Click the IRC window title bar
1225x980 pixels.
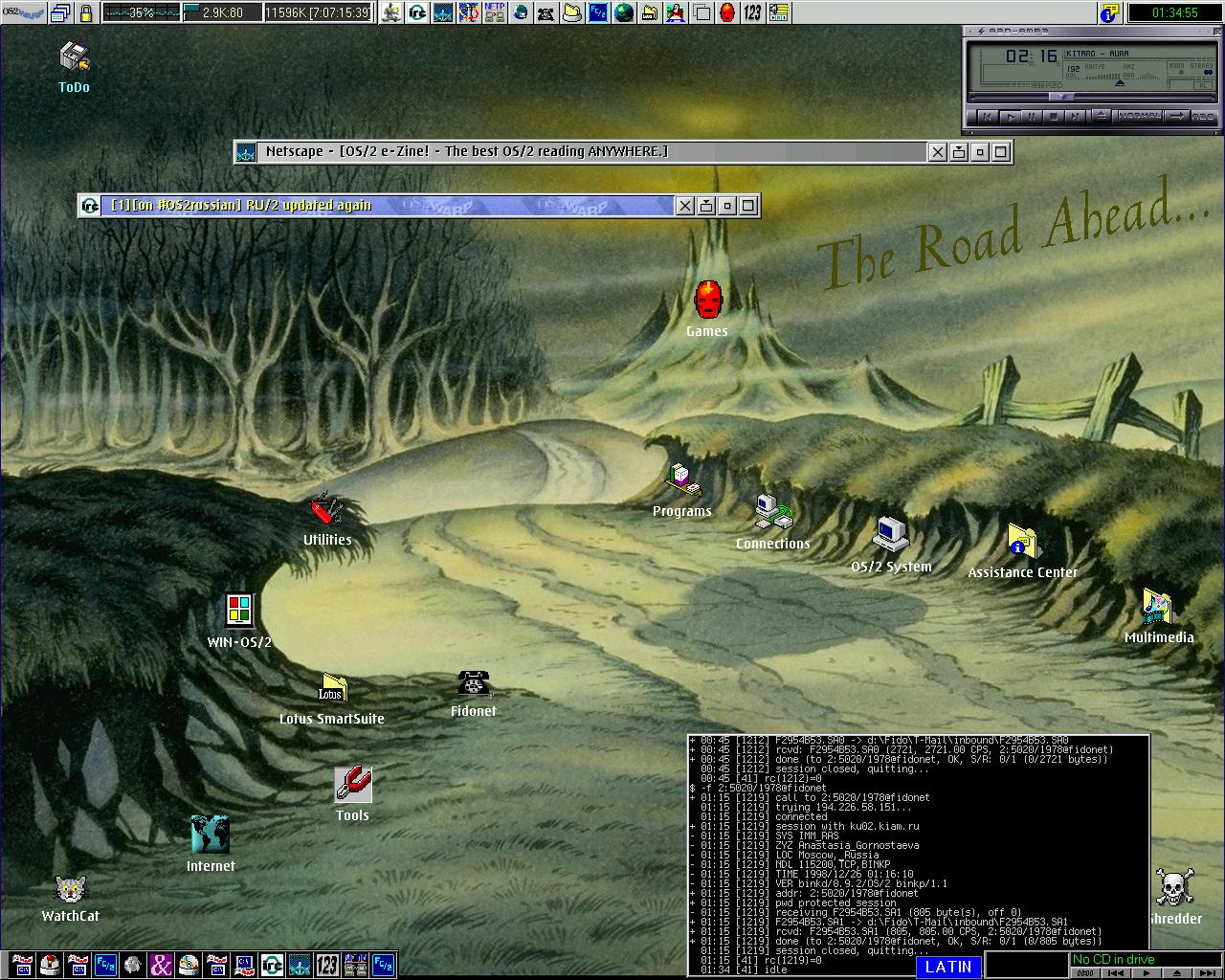tap(388, 205)
